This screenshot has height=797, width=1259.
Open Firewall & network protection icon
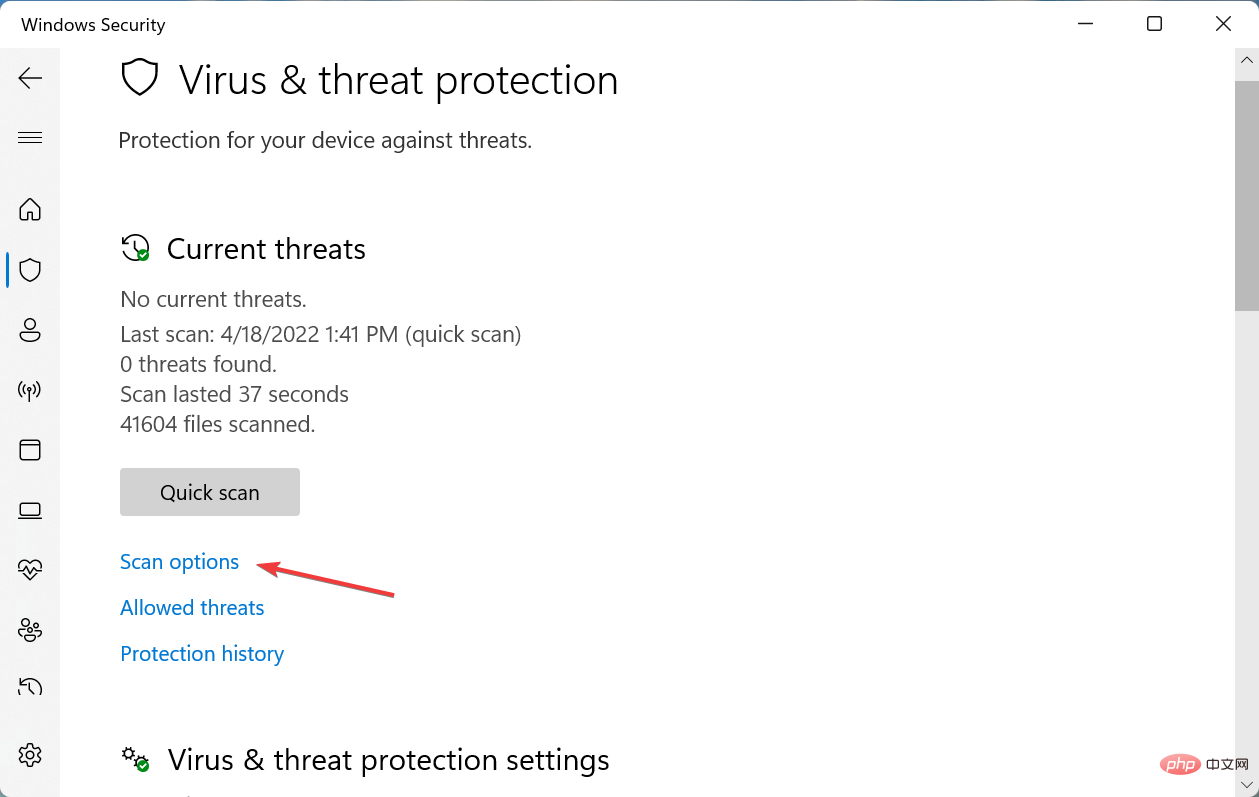30,390
